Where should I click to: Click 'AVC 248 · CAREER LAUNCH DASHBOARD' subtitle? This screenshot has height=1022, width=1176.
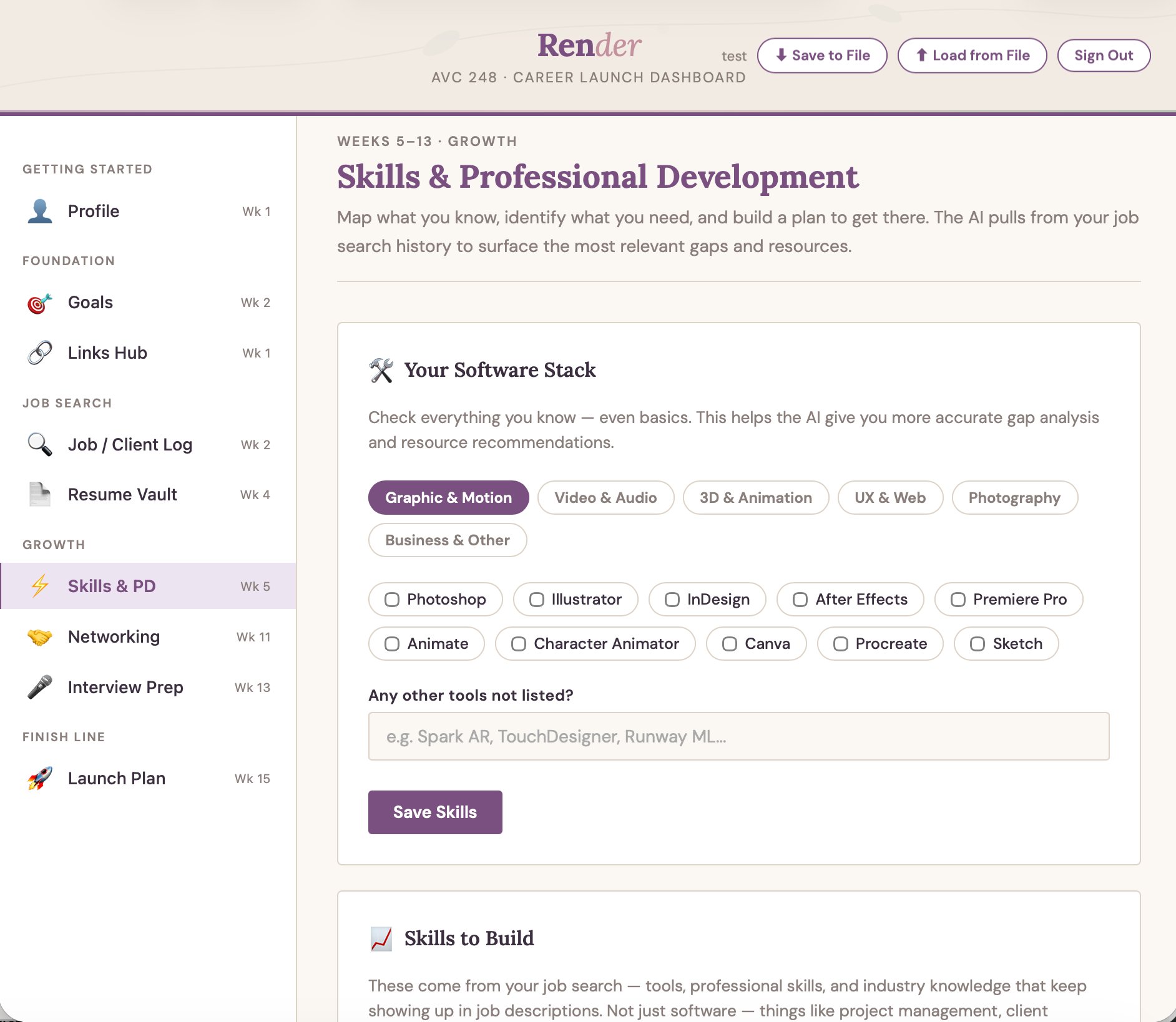click(x=589, y=77)
